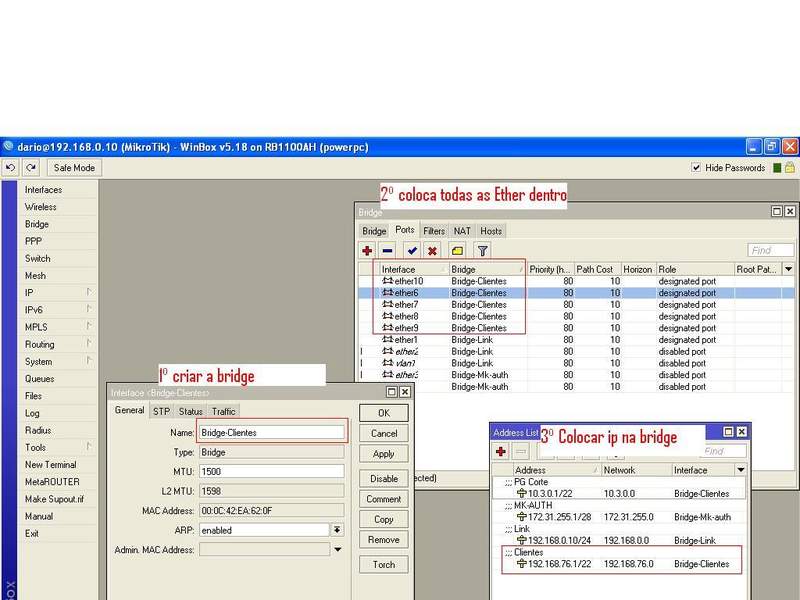Open column chooser dropdown in Bridge ports table

pyautogui.click(x=789, y=269)
